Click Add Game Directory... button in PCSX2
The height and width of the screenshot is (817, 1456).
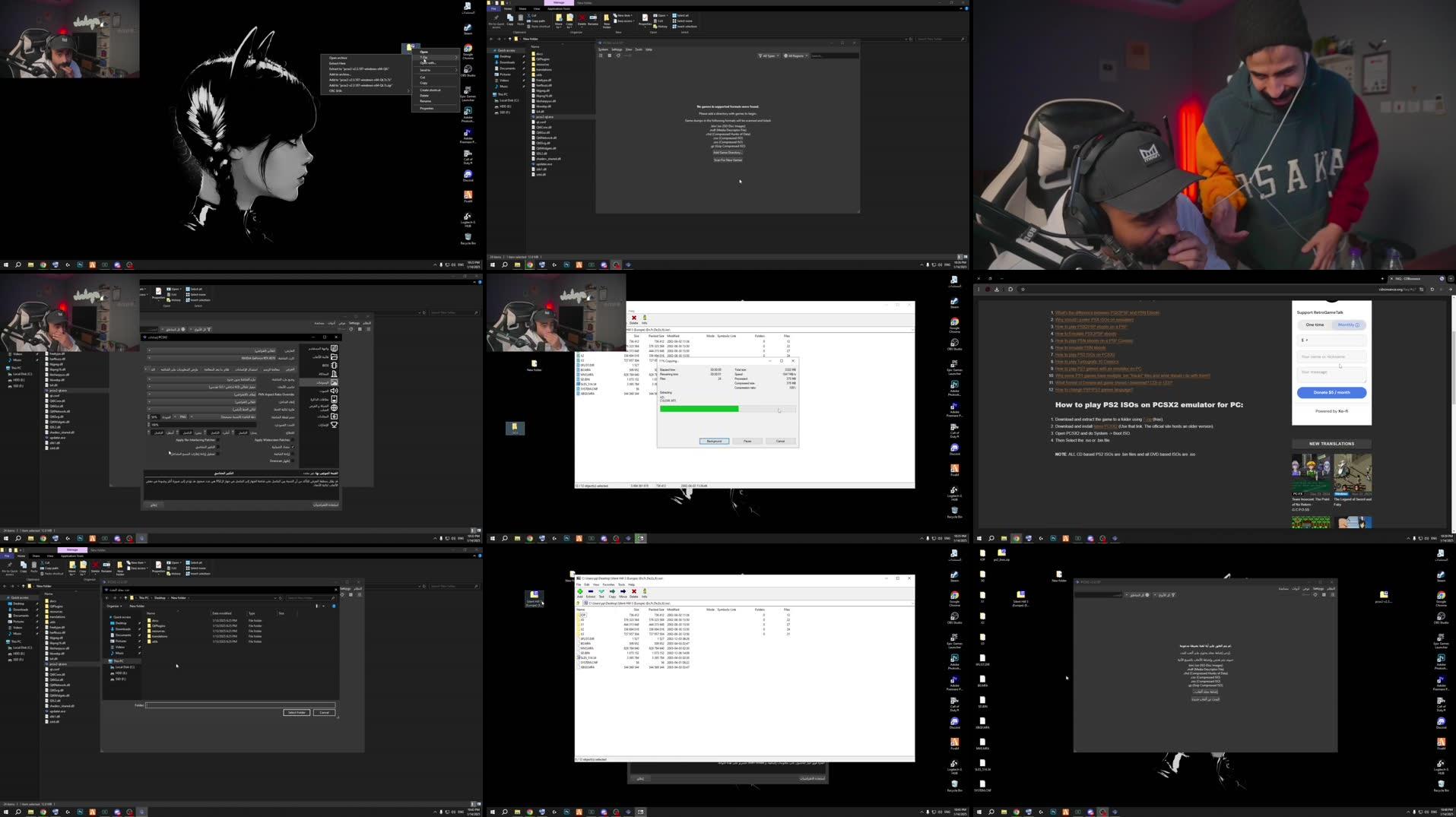pyautogui.click(x=728, y=153)
